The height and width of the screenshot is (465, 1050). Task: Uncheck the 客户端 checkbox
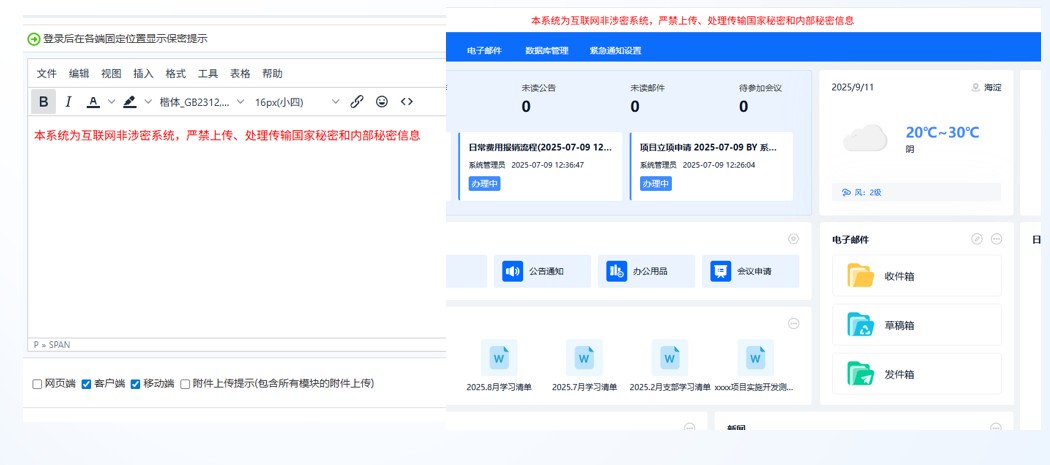pyautogui.click(x=87, y=384)
